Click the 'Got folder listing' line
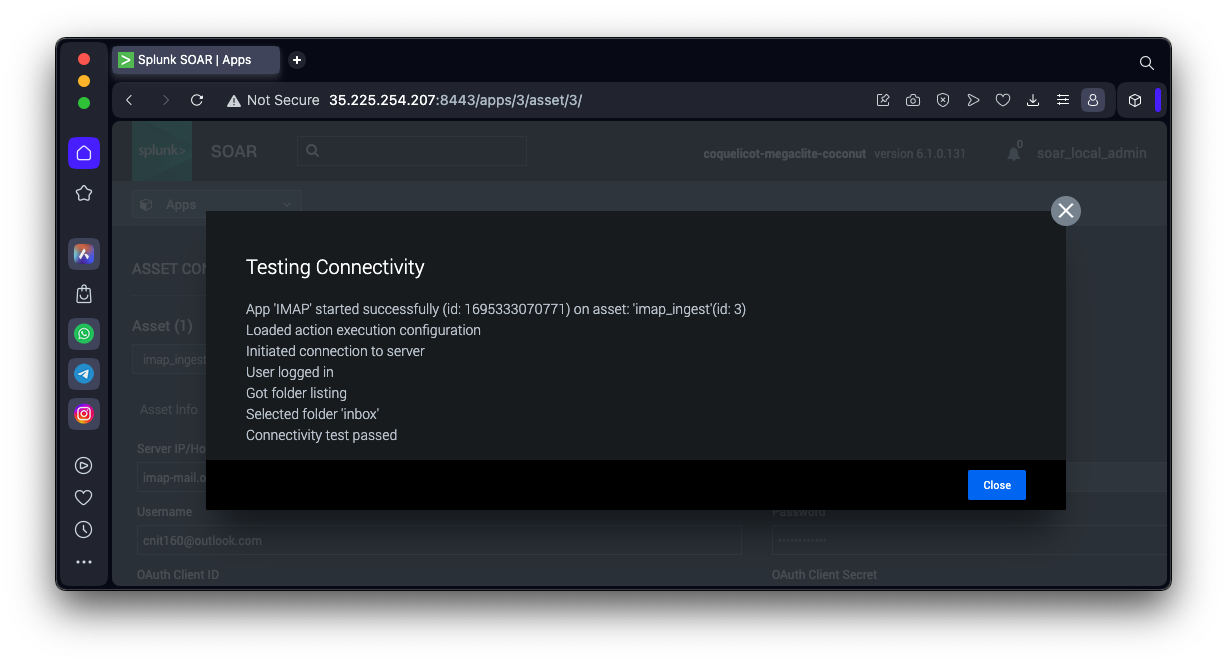Image resolution: width=1227 pixels, height=664 pixels. coord(296,393)
